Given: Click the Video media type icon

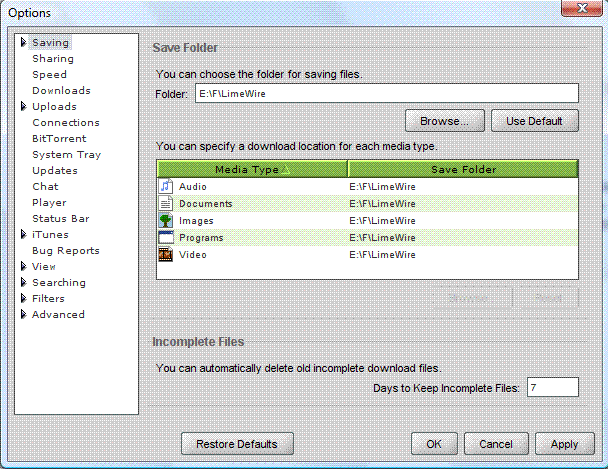Looking at the screenshot, I should point(166,255).
